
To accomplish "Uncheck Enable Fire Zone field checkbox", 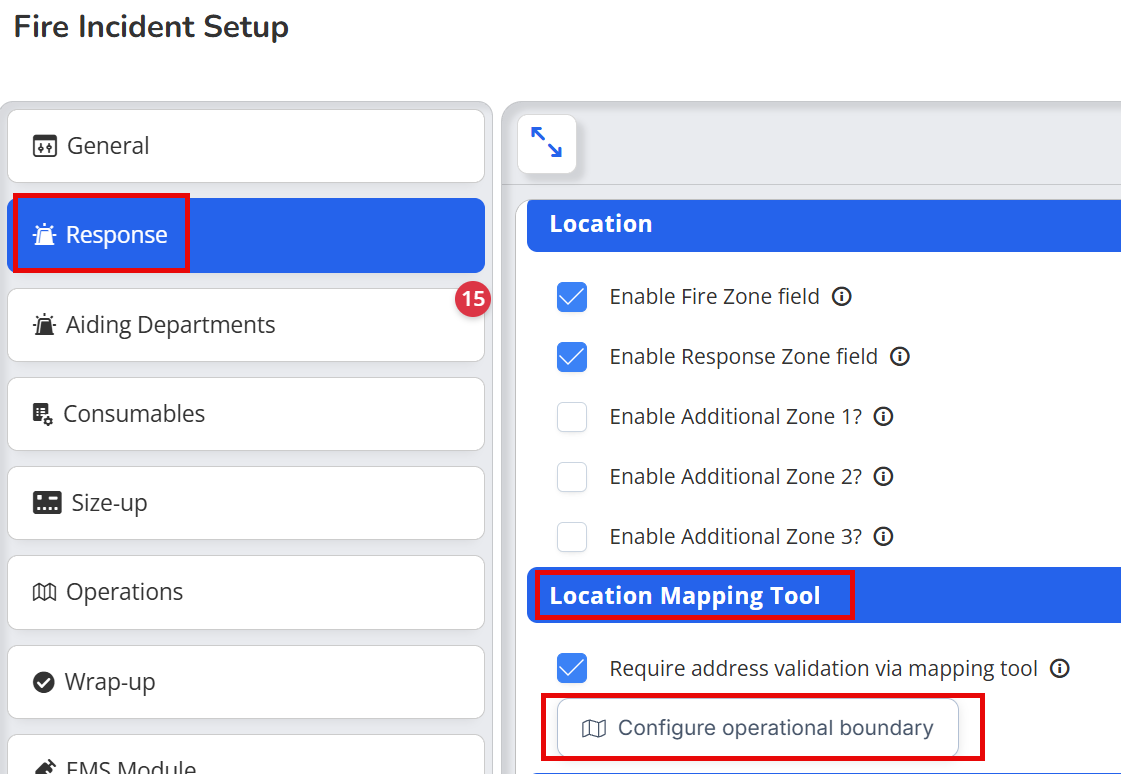I will tap(572, 297).
